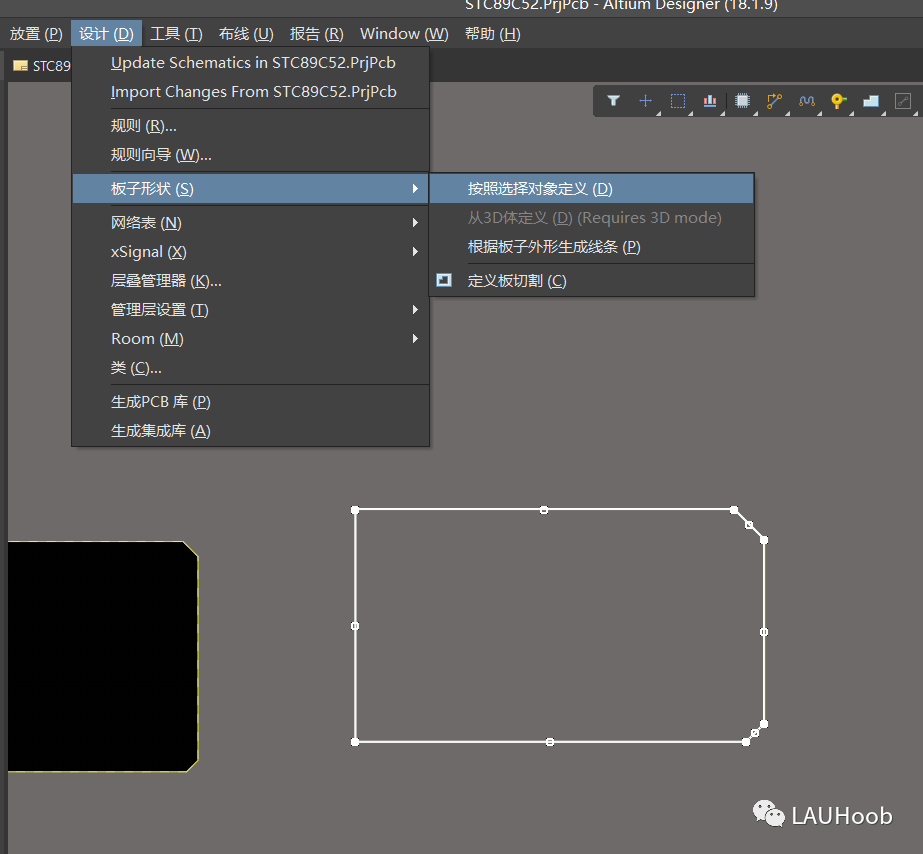The image size is (923, 854).
Task: Choose Import Changes From STC89C52.PrjPcb
Action: point(251,92)
